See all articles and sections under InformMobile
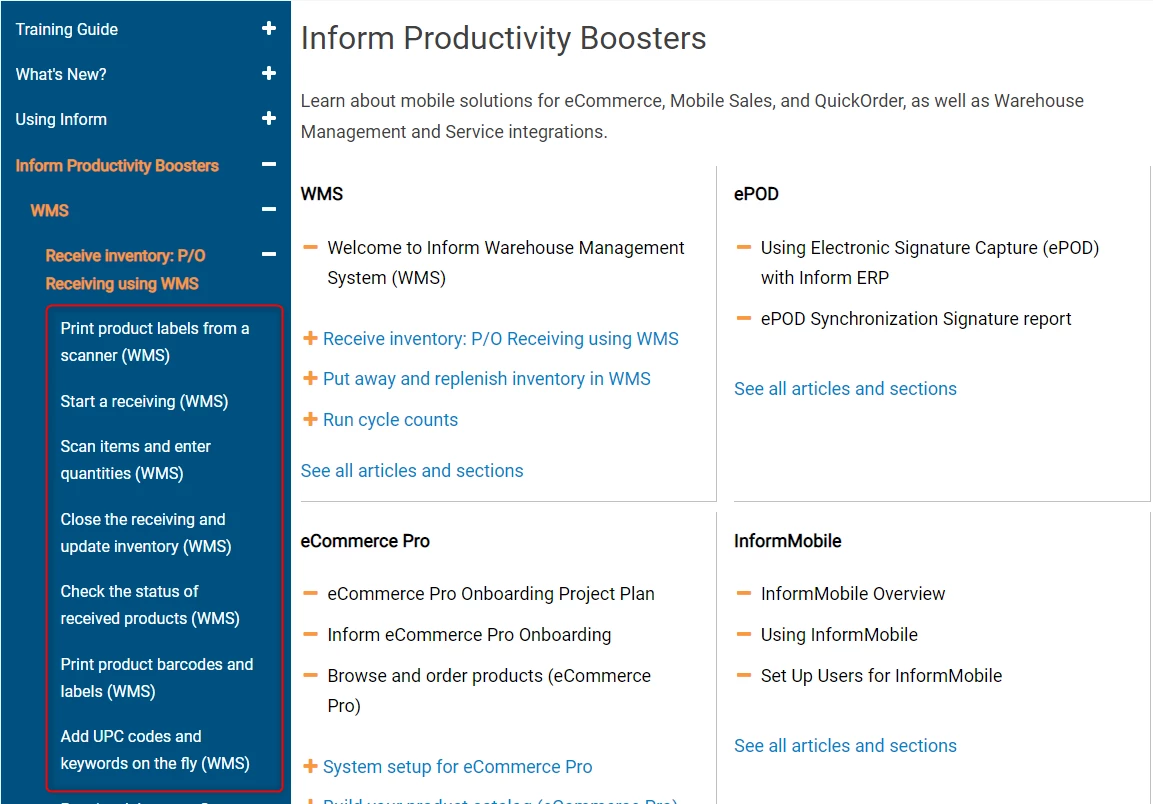The width and height of the screenshot is (1153, 804). pyautogui.click(x=845, y=745)
